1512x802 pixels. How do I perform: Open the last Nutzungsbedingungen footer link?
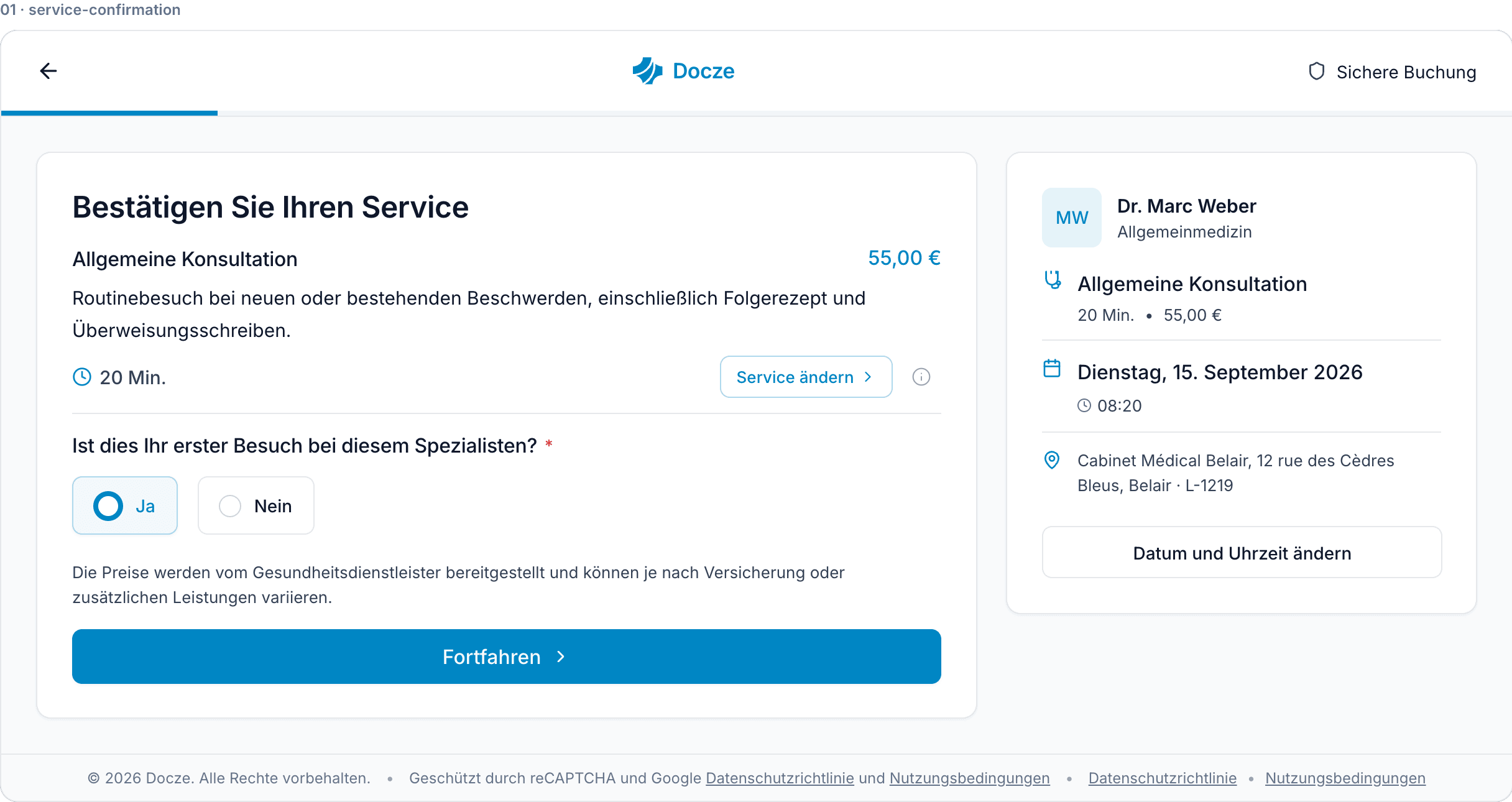point(1345,778)
